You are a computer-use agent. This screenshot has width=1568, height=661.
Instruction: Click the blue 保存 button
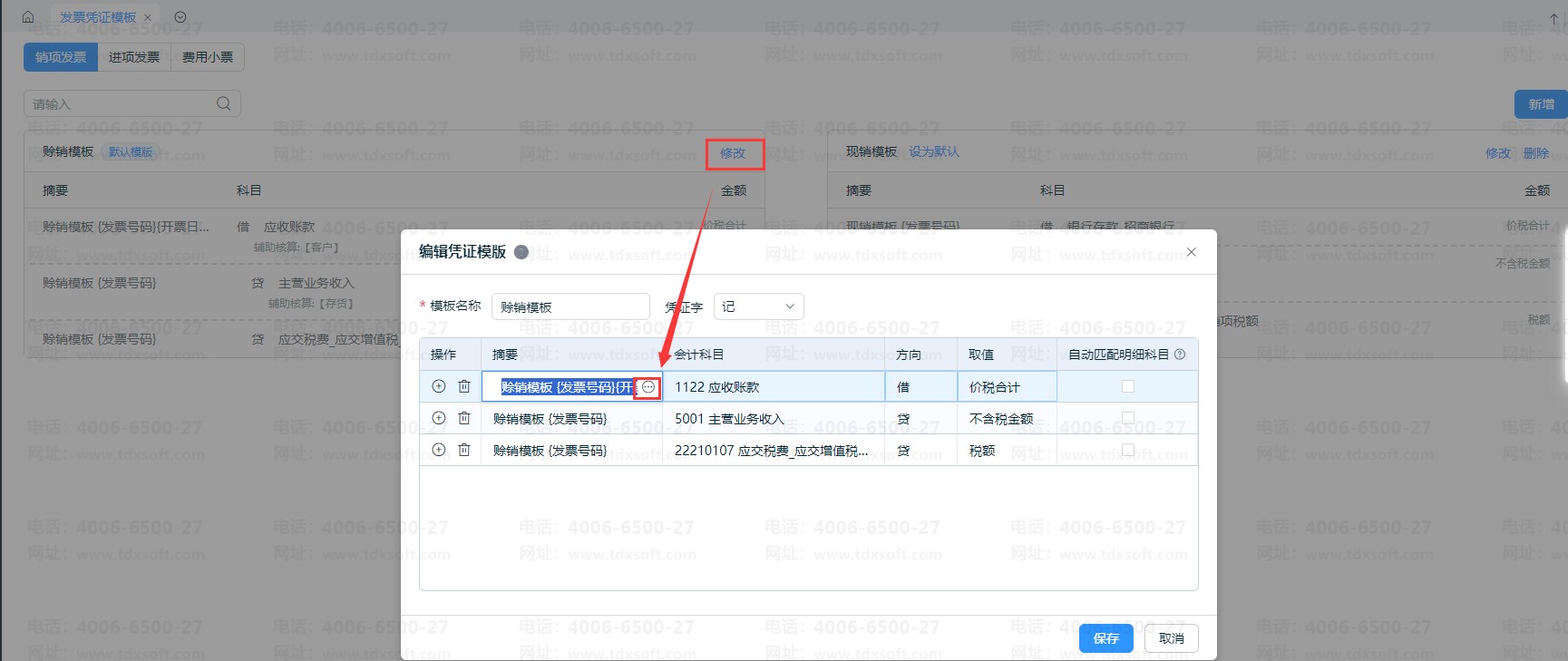(1105, 638)
